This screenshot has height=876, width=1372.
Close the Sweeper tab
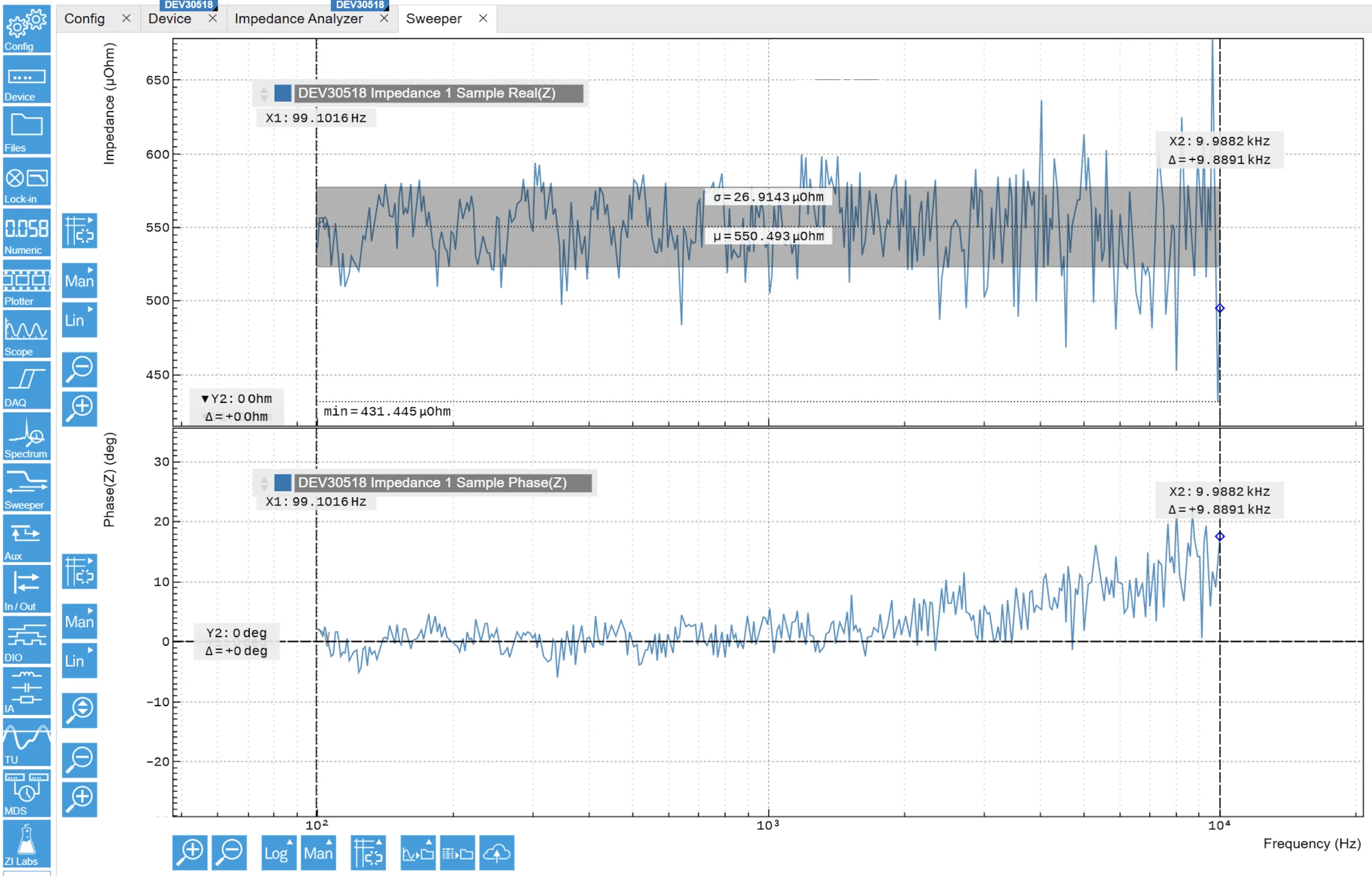pyautogui.click(x=483, y=19)
